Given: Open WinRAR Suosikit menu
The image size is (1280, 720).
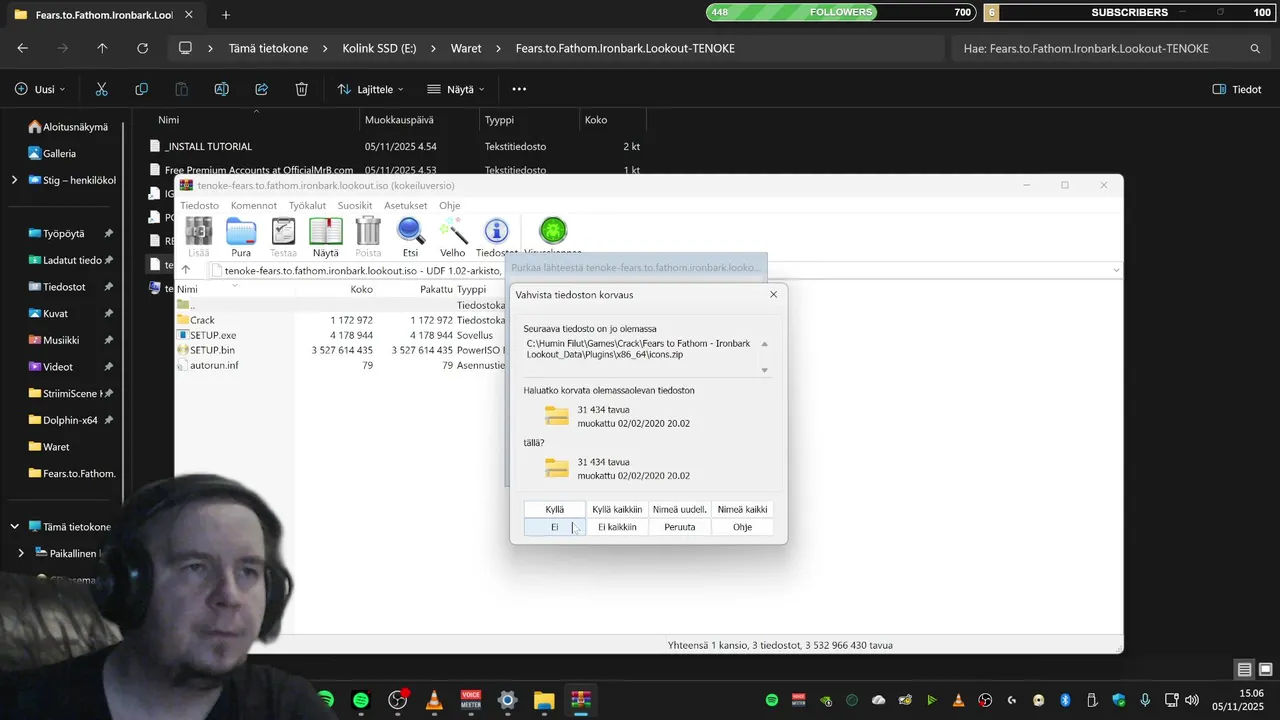Looking at the screenshot, I should click(x=355, y=205).
